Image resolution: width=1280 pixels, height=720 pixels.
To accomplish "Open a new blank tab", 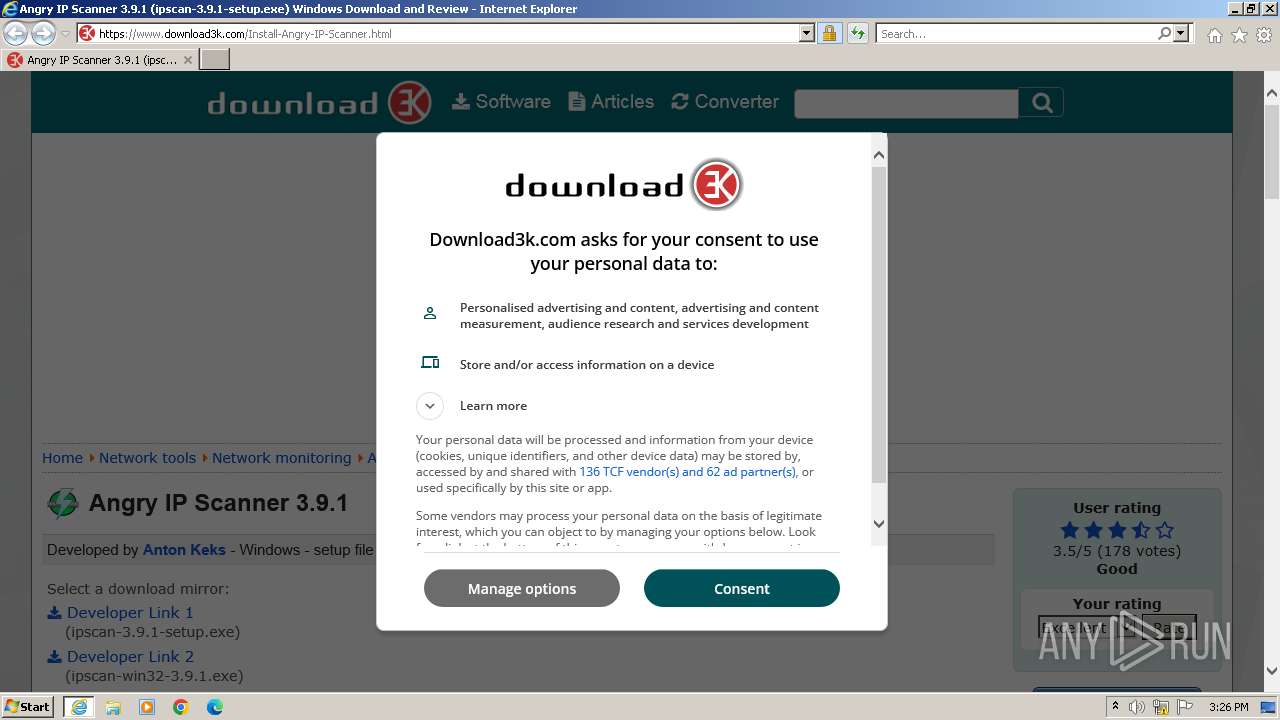I will click(215, 60).
